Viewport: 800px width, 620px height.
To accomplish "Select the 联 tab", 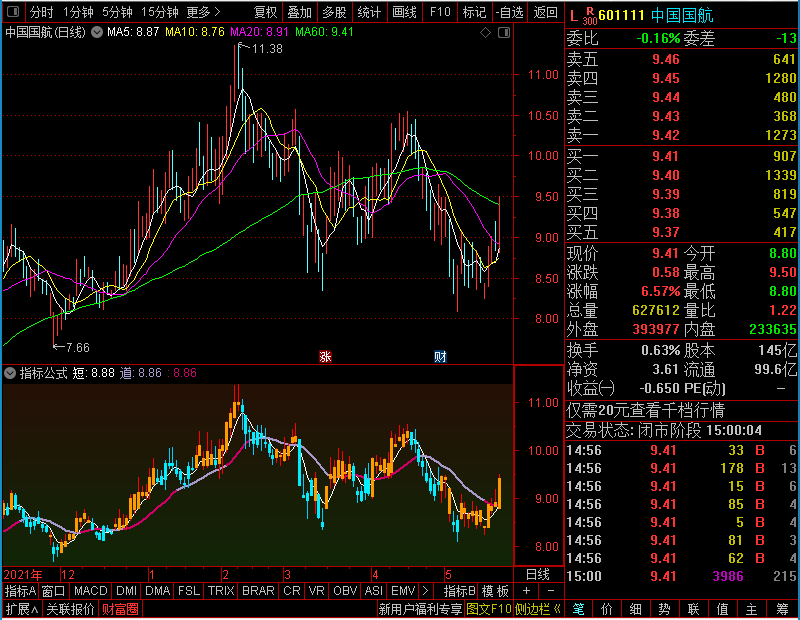I will 693,609.
